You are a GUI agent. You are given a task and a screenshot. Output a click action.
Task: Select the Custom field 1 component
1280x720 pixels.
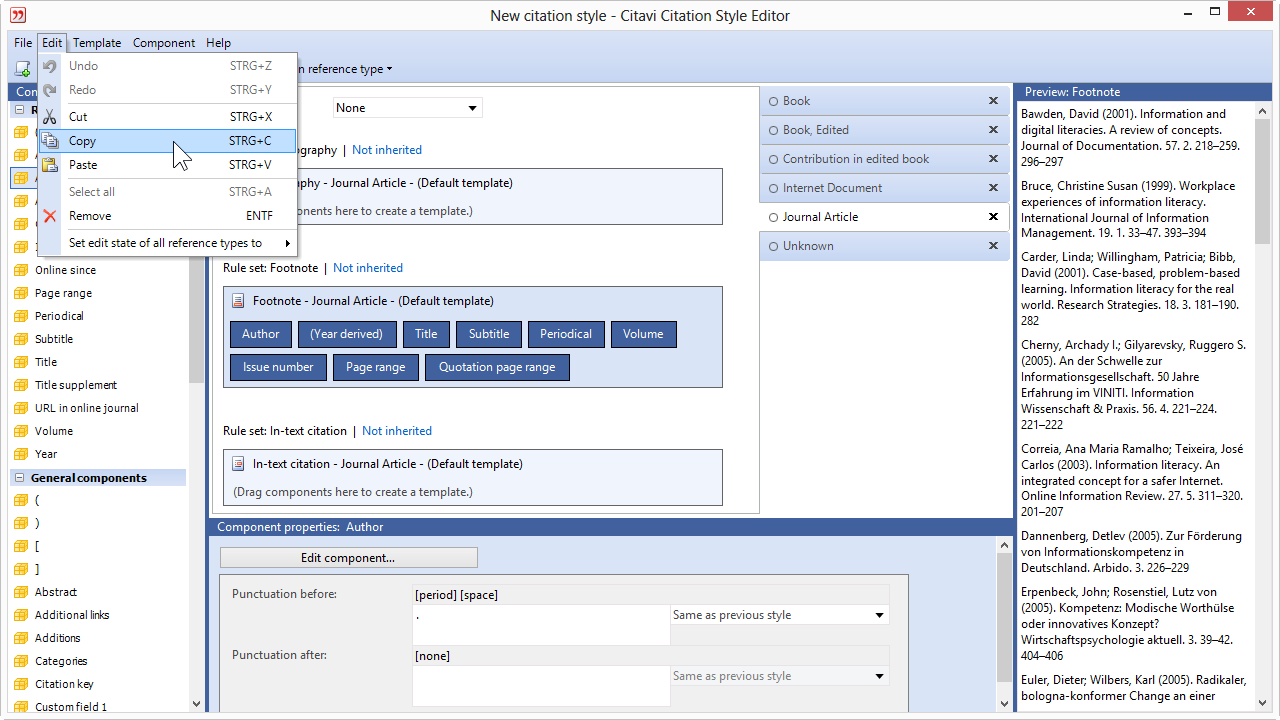(x=71, y=707)
